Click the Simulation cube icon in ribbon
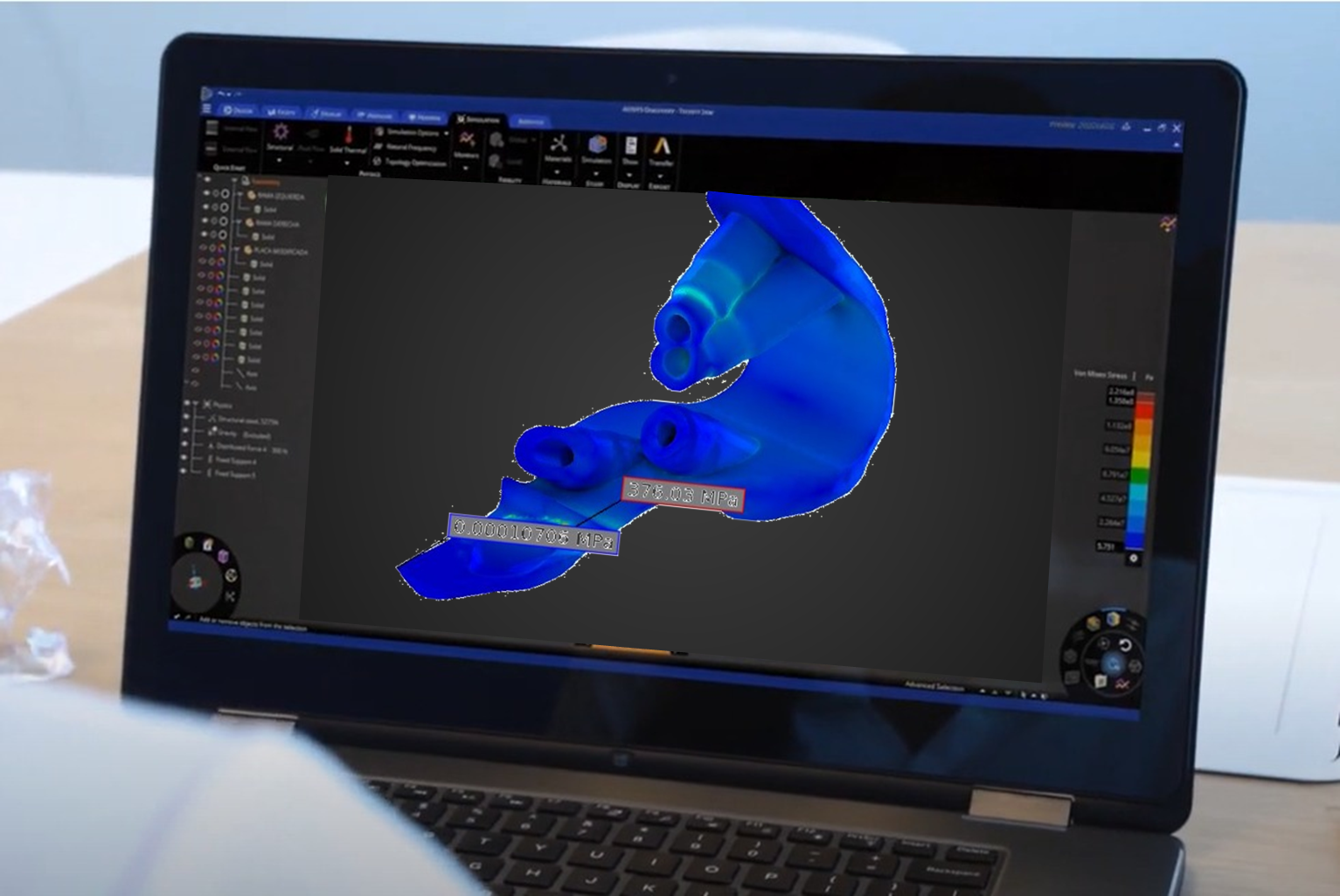Screen dimensions: 1340x896 (x=597, y=144)
